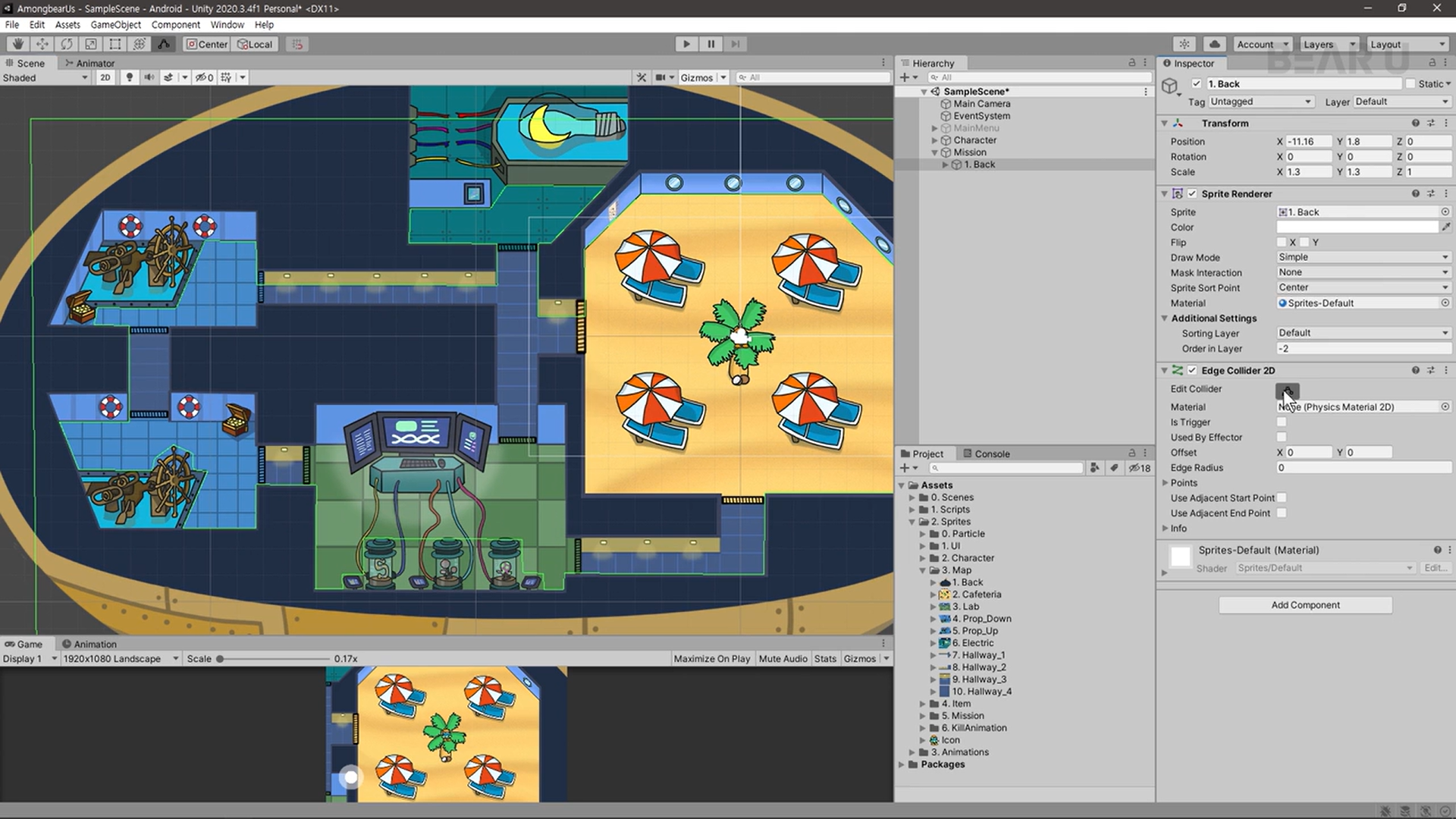Switch to the Console tab
1456x819 pixels.
pyautogui.click(x=987, y=453)
